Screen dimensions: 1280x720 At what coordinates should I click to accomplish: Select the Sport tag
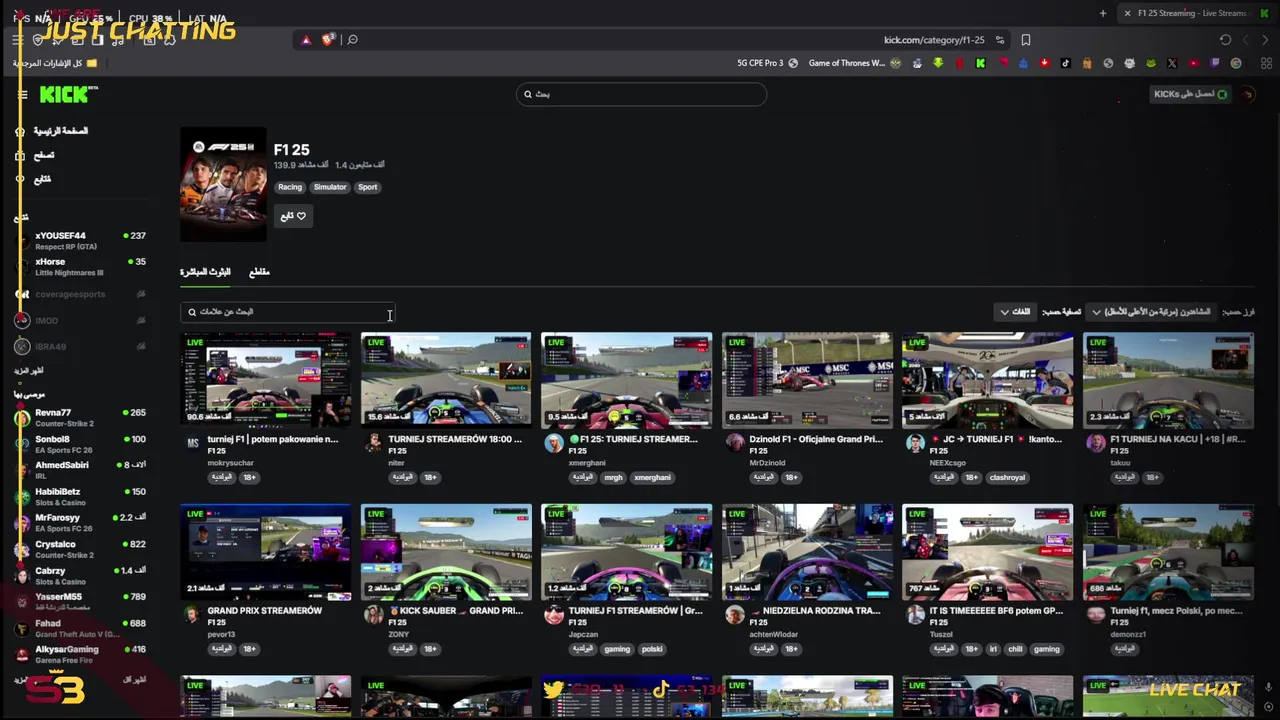[368, 187]
